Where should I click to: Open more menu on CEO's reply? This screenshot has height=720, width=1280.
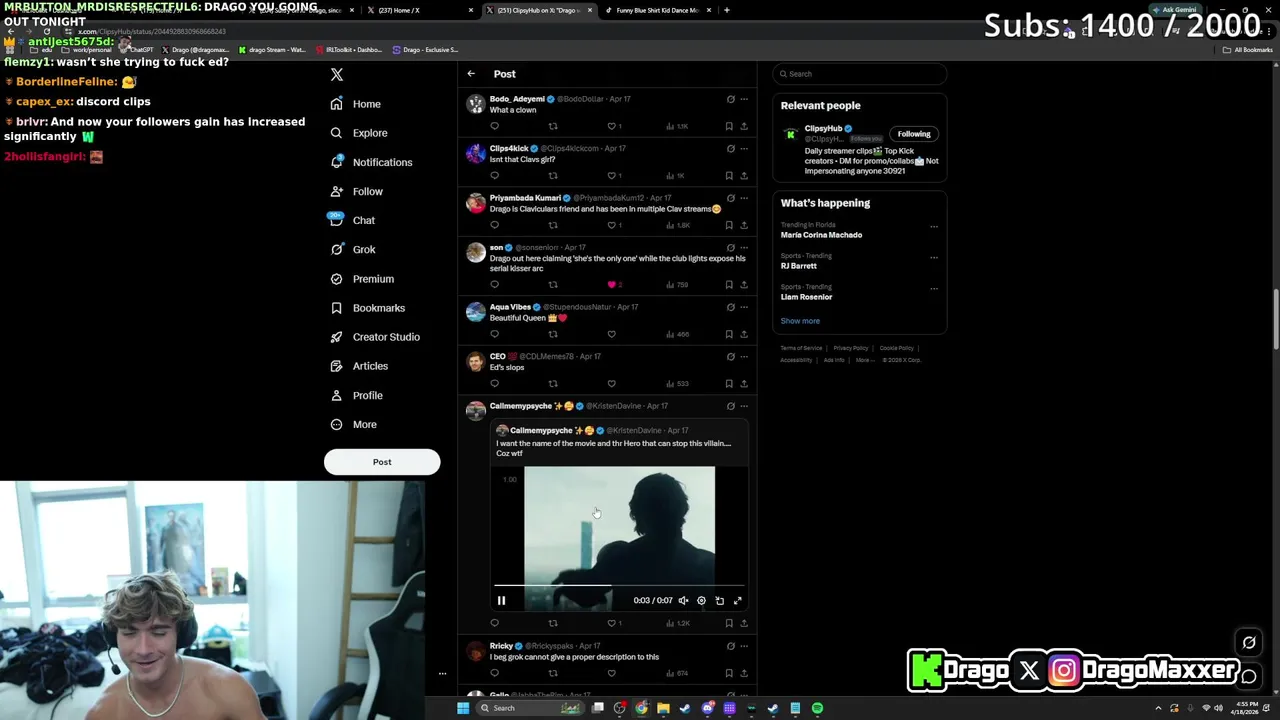(x=744, y=357)
